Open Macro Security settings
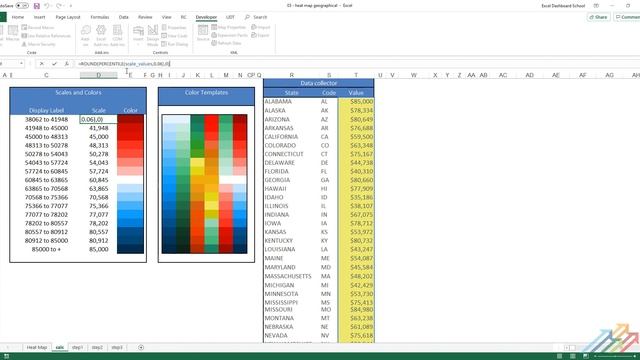 click(38, 44)
